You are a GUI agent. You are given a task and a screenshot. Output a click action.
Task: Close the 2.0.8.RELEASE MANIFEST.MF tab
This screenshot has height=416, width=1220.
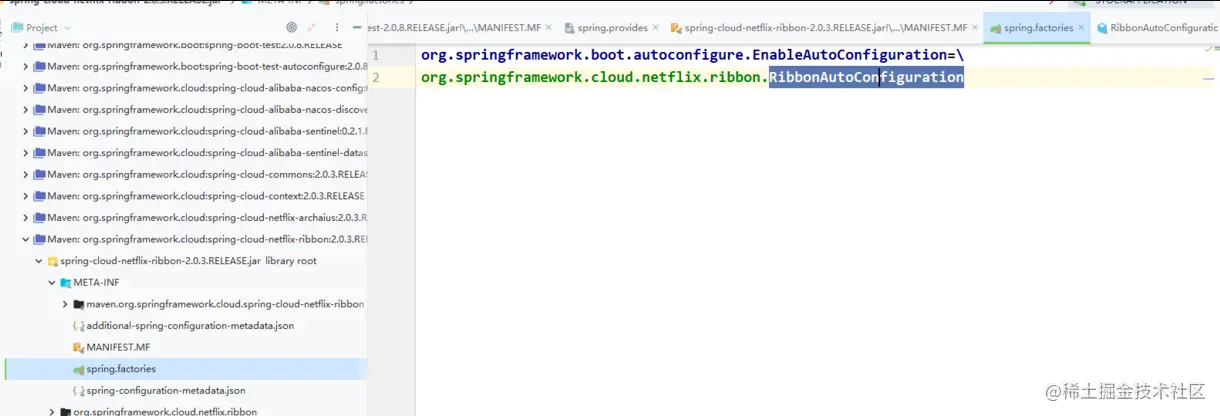pyautogui.click(x=549, y=28)
